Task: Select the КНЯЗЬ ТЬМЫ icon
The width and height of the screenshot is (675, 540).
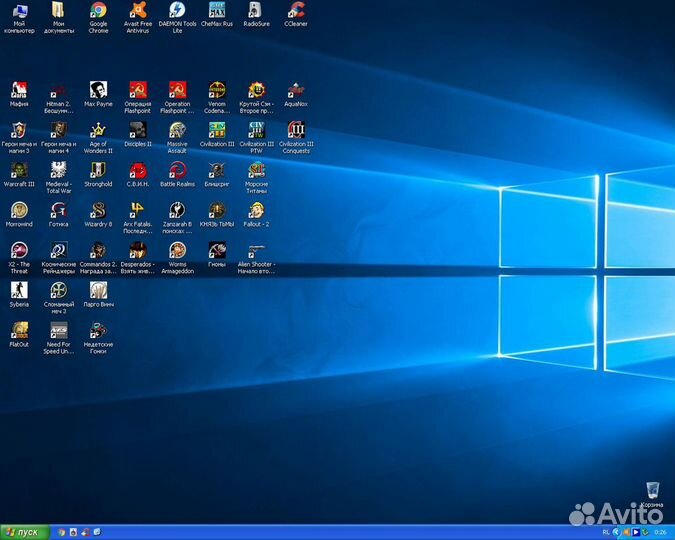Action: pos(217,215)
